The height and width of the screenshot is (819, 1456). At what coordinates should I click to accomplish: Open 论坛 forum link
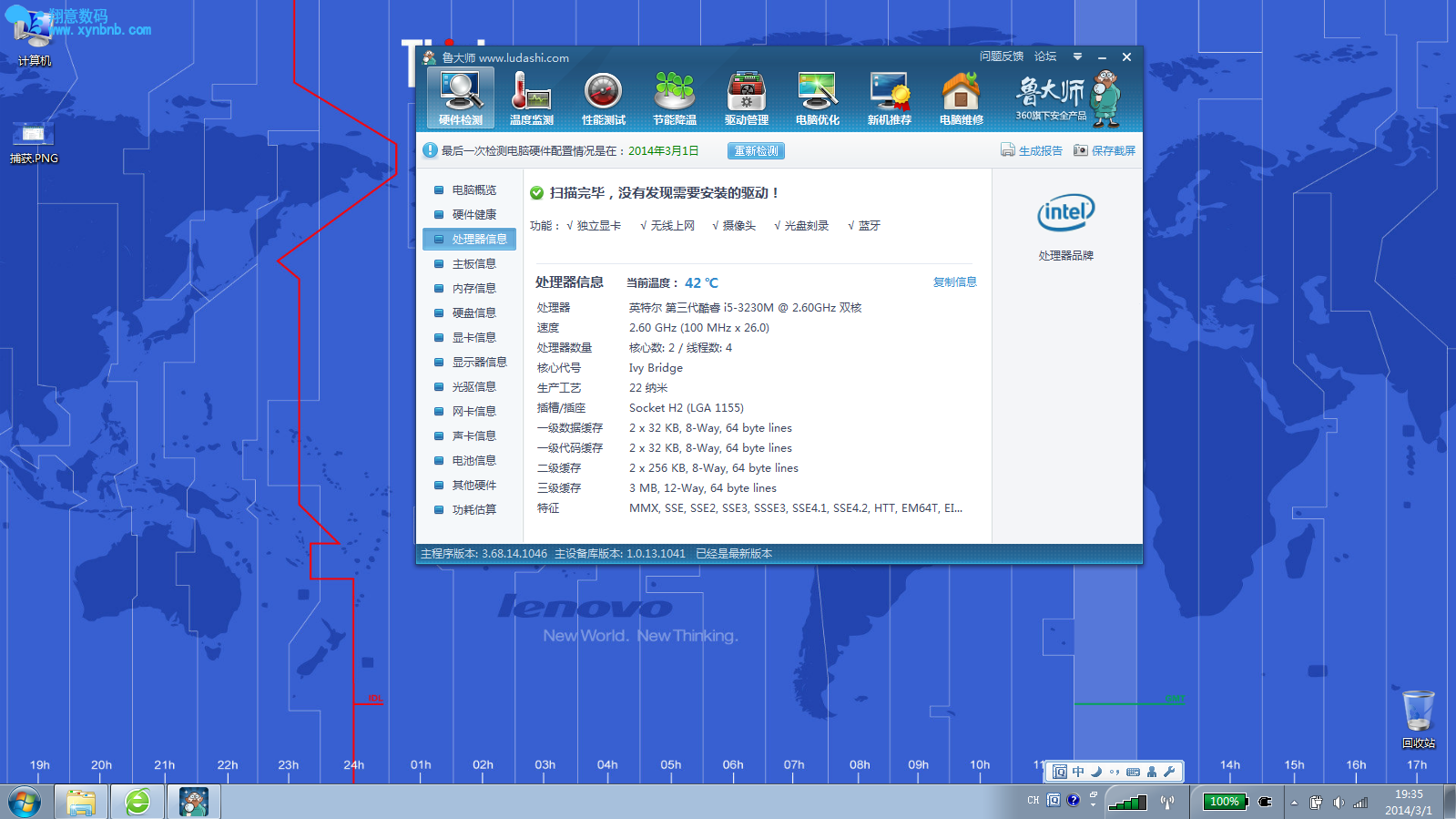[1045, 56]
